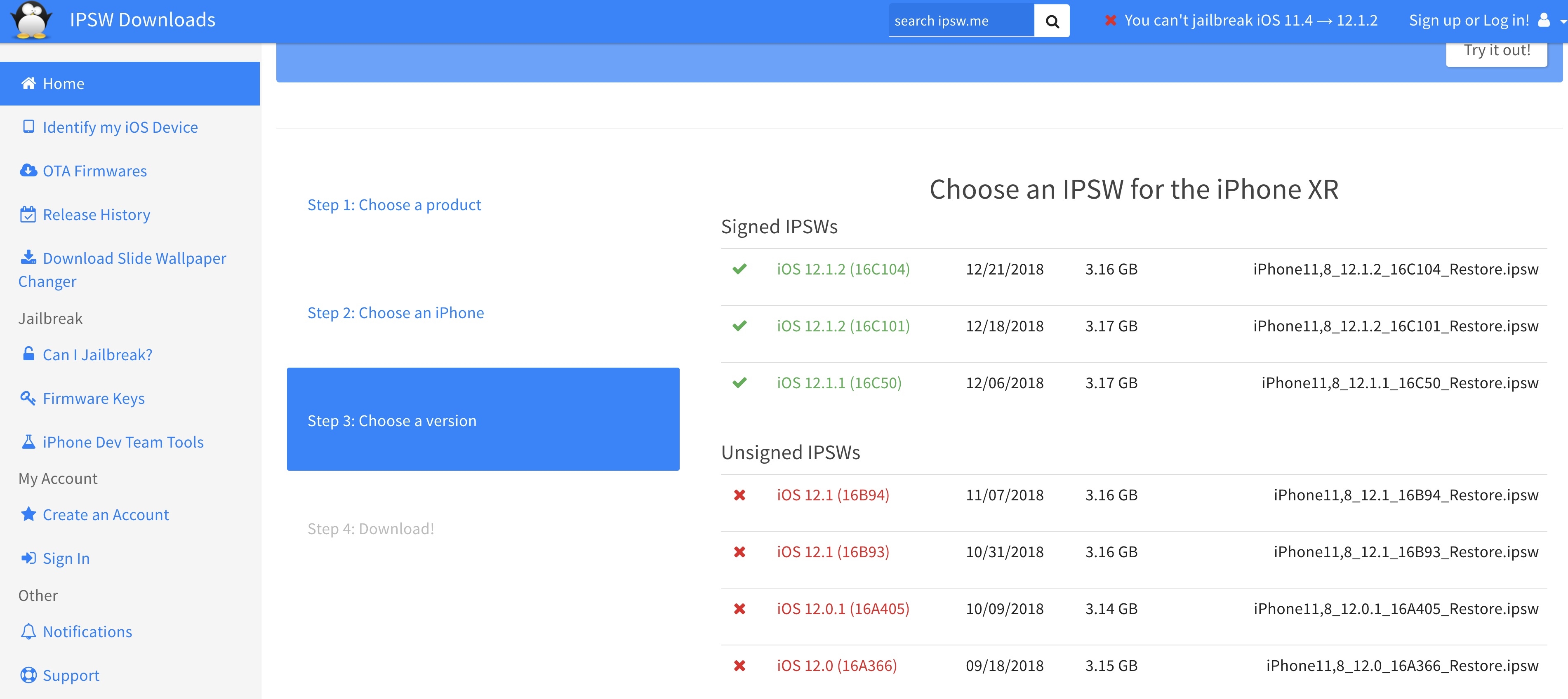The width and height of the screenshot is (1568, 699).
Task: Select iOS 12.0 (16A366) firmware
Action: (837, 666)
